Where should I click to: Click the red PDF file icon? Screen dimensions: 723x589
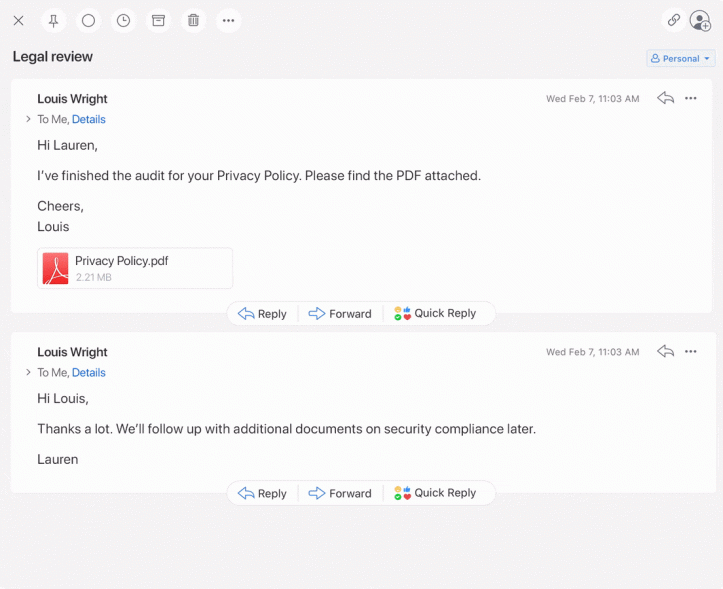tap(55, 268)
